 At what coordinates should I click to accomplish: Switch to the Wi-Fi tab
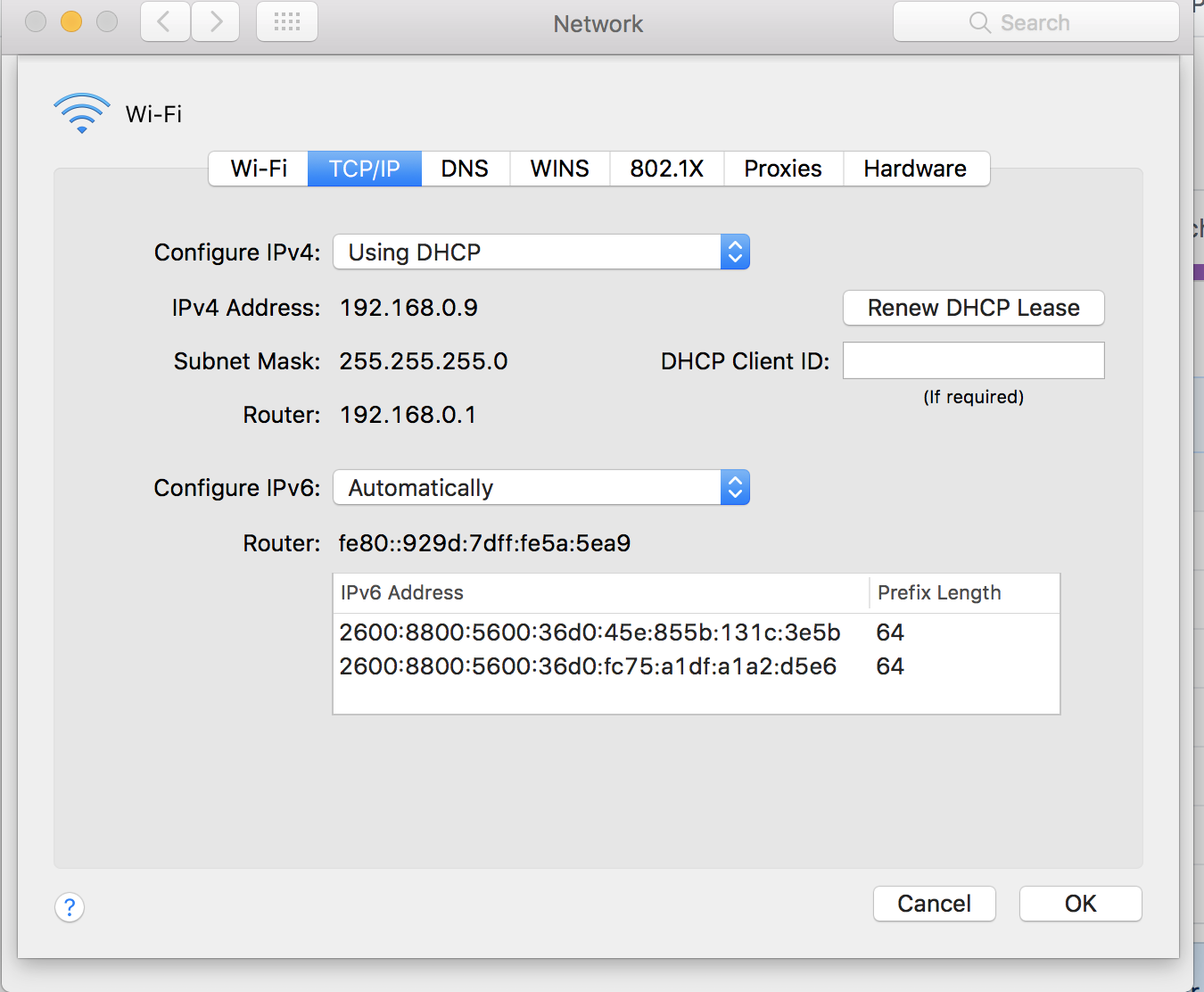[259, 169]
